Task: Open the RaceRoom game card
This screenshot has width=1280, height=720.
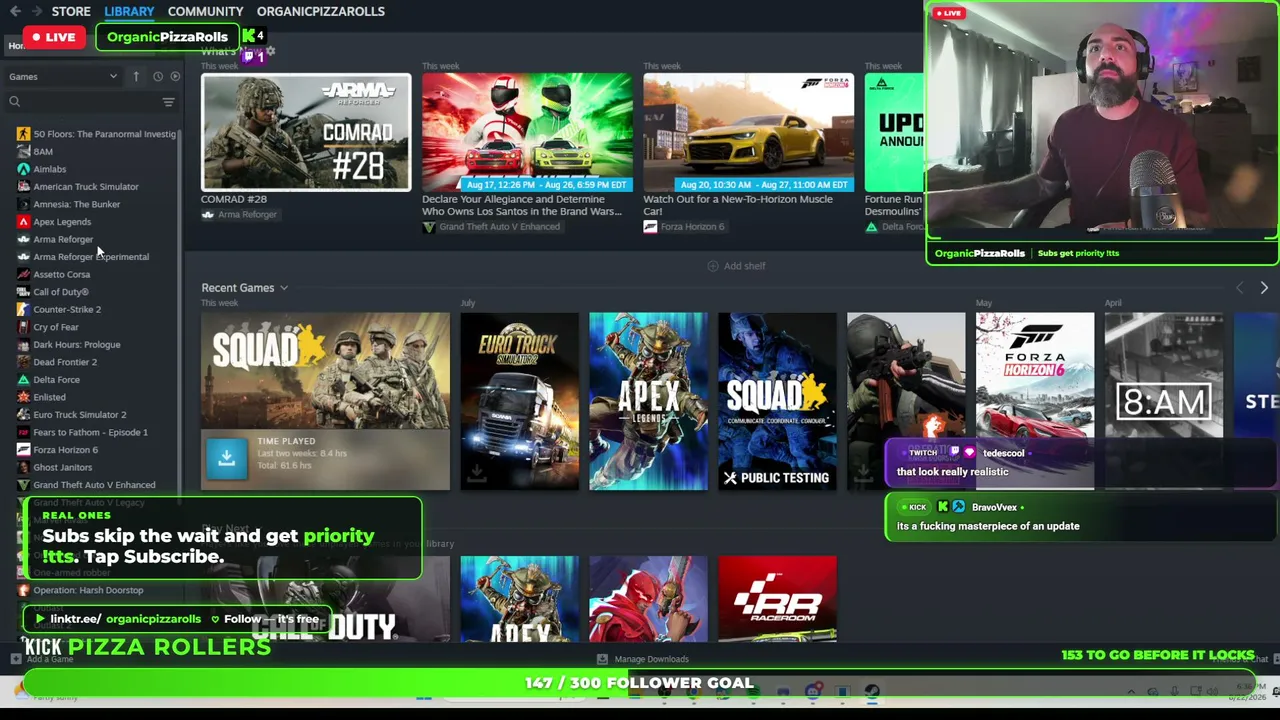Action: [x=777, y=599]
